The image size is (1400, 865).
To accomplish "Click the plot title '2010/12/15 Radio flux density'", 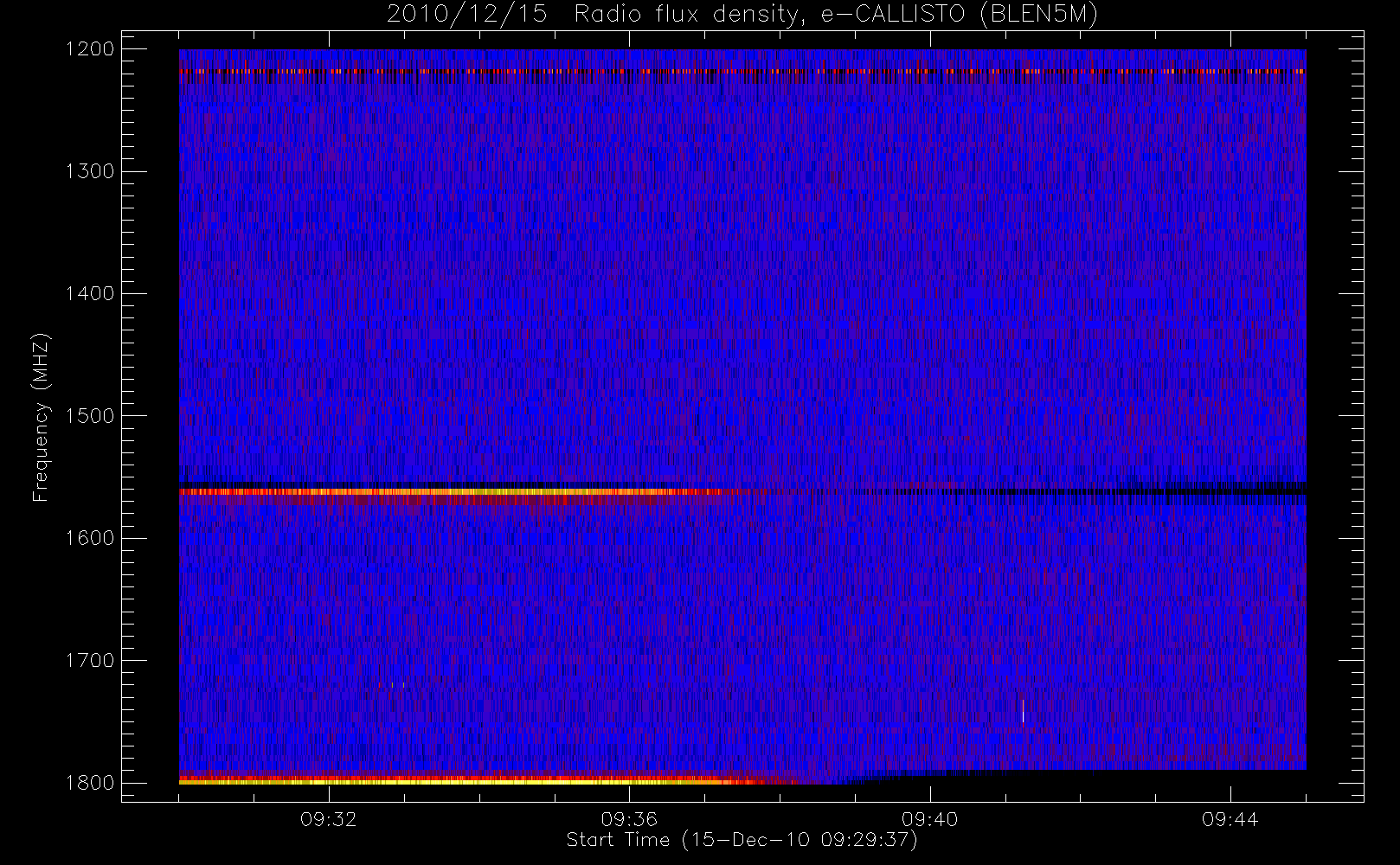I will click(742, 15).
